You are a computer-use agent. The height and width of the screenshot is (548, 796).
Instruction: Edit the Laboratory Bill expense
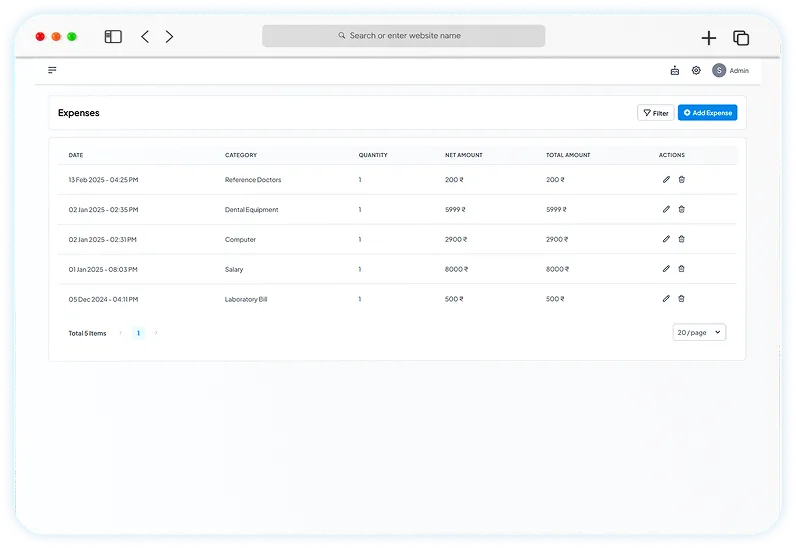pyautogui.click(x=666, y=299)
